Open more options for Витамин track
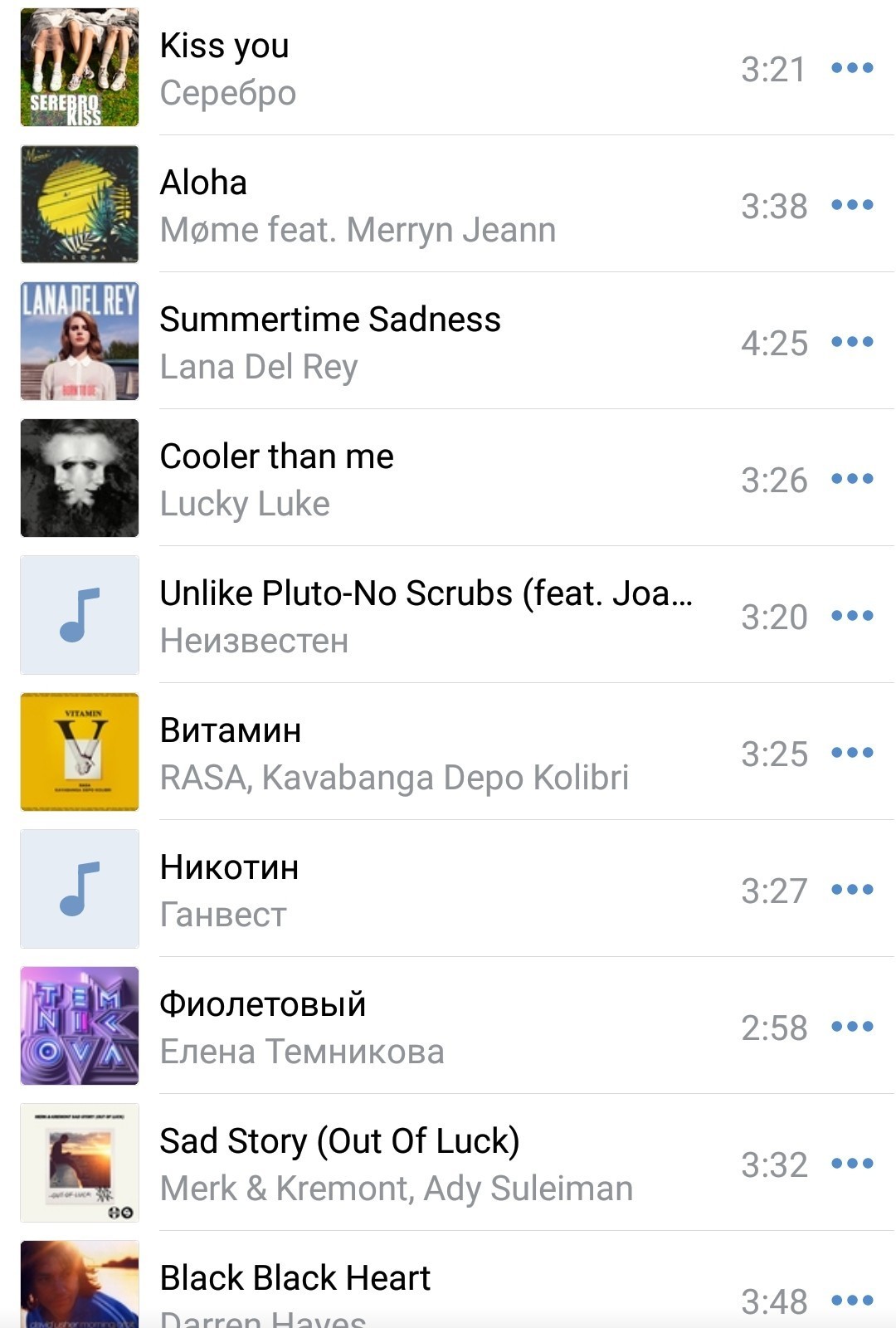 tap(852, 753)
